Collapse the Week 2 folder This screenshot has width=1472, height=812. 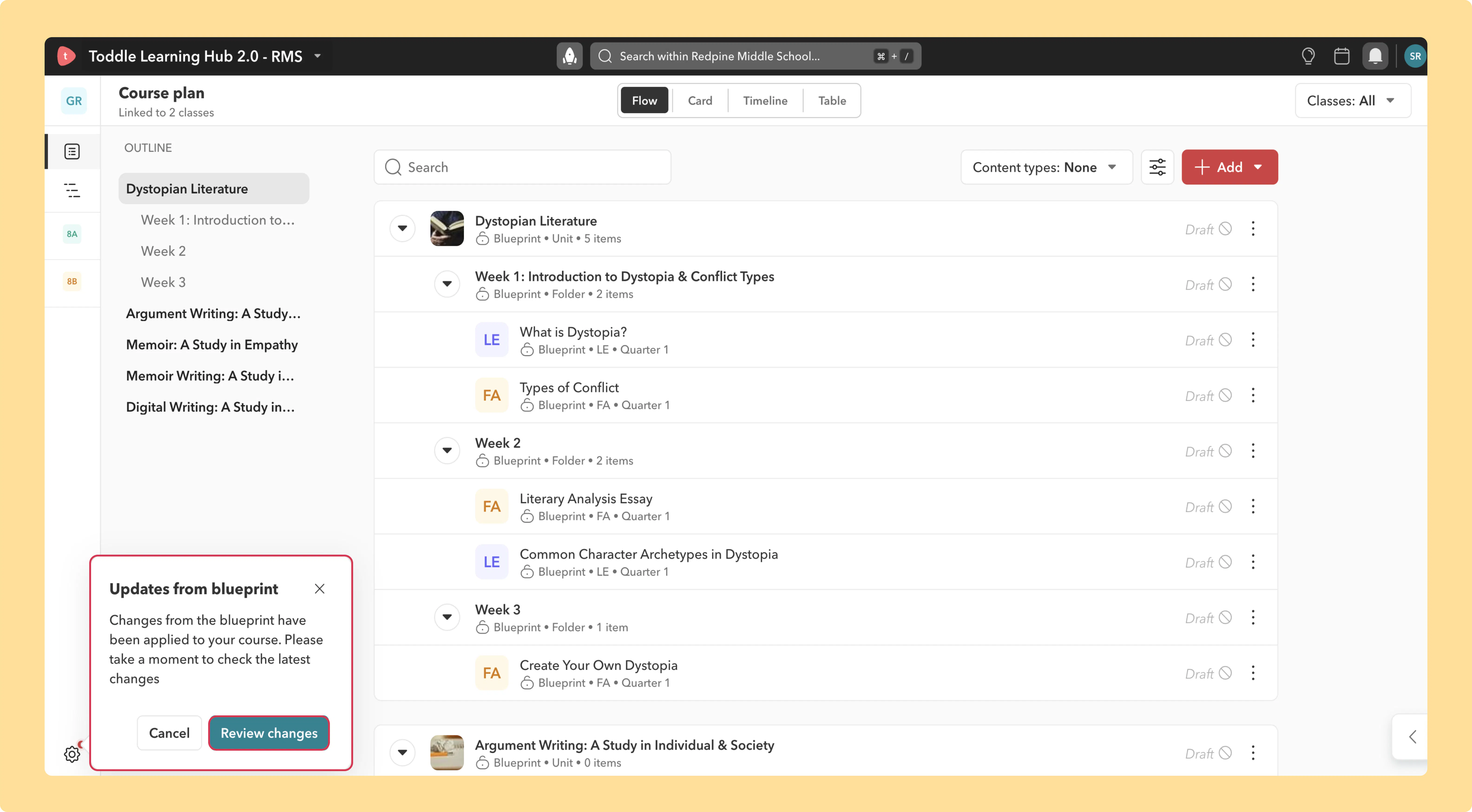click(x=447, y=451)
